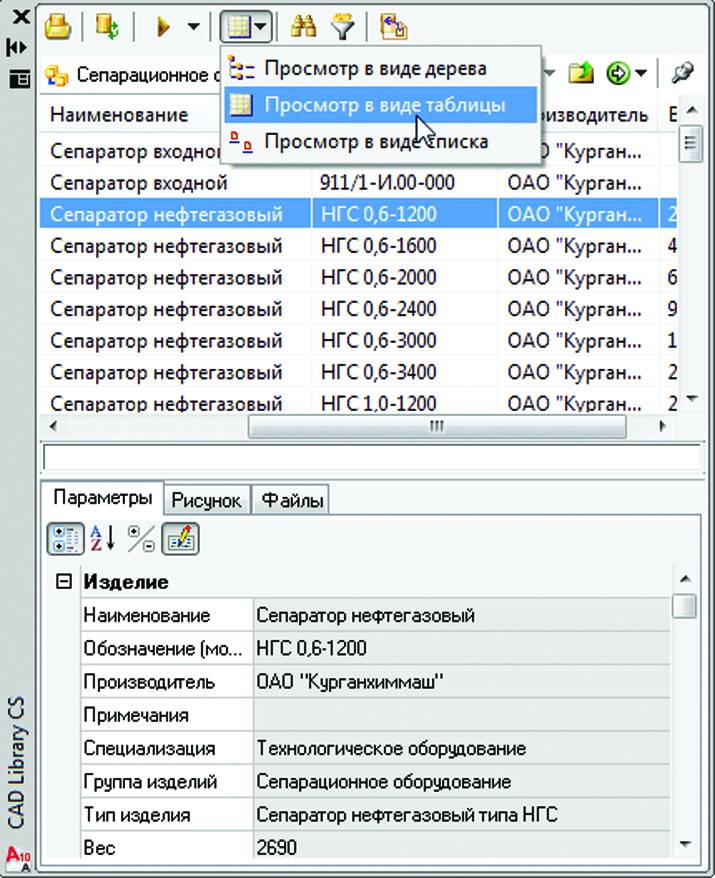Open the dropdown next to the play arrow
This screenshot has height=878, width=715.
pos(193,27)
